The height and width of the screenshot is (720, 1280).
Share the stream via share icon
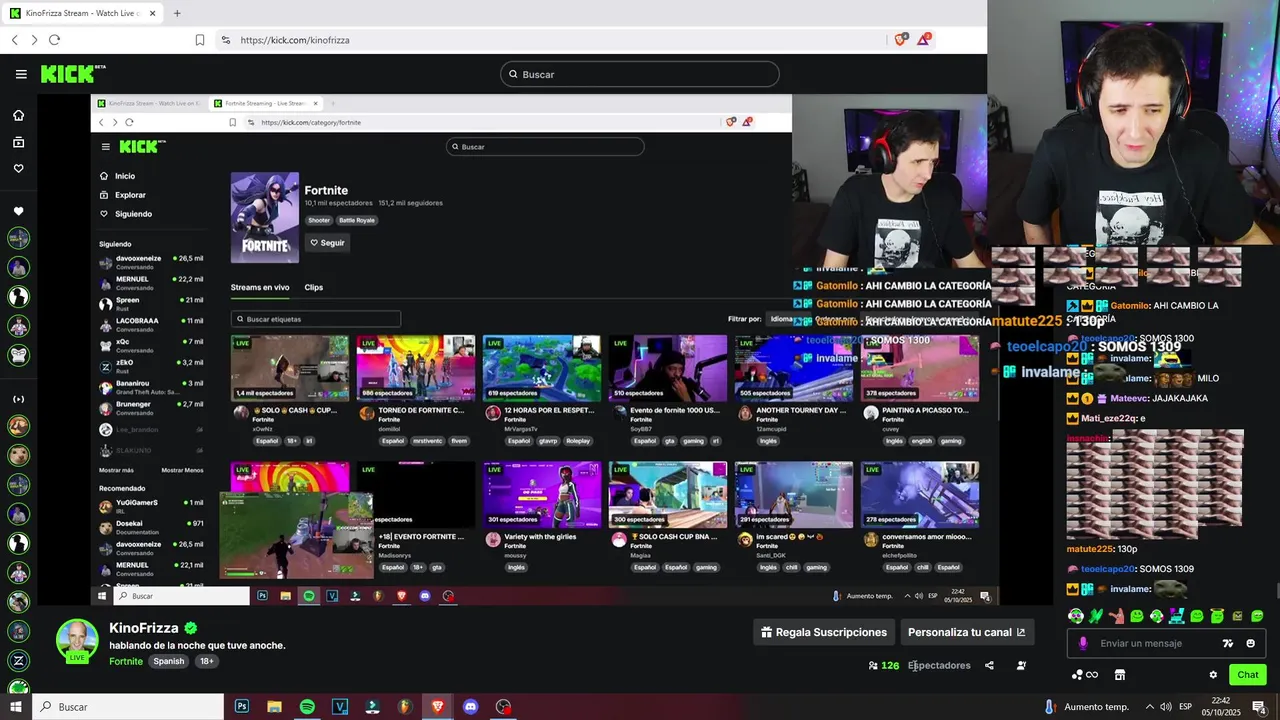point(989,665)
